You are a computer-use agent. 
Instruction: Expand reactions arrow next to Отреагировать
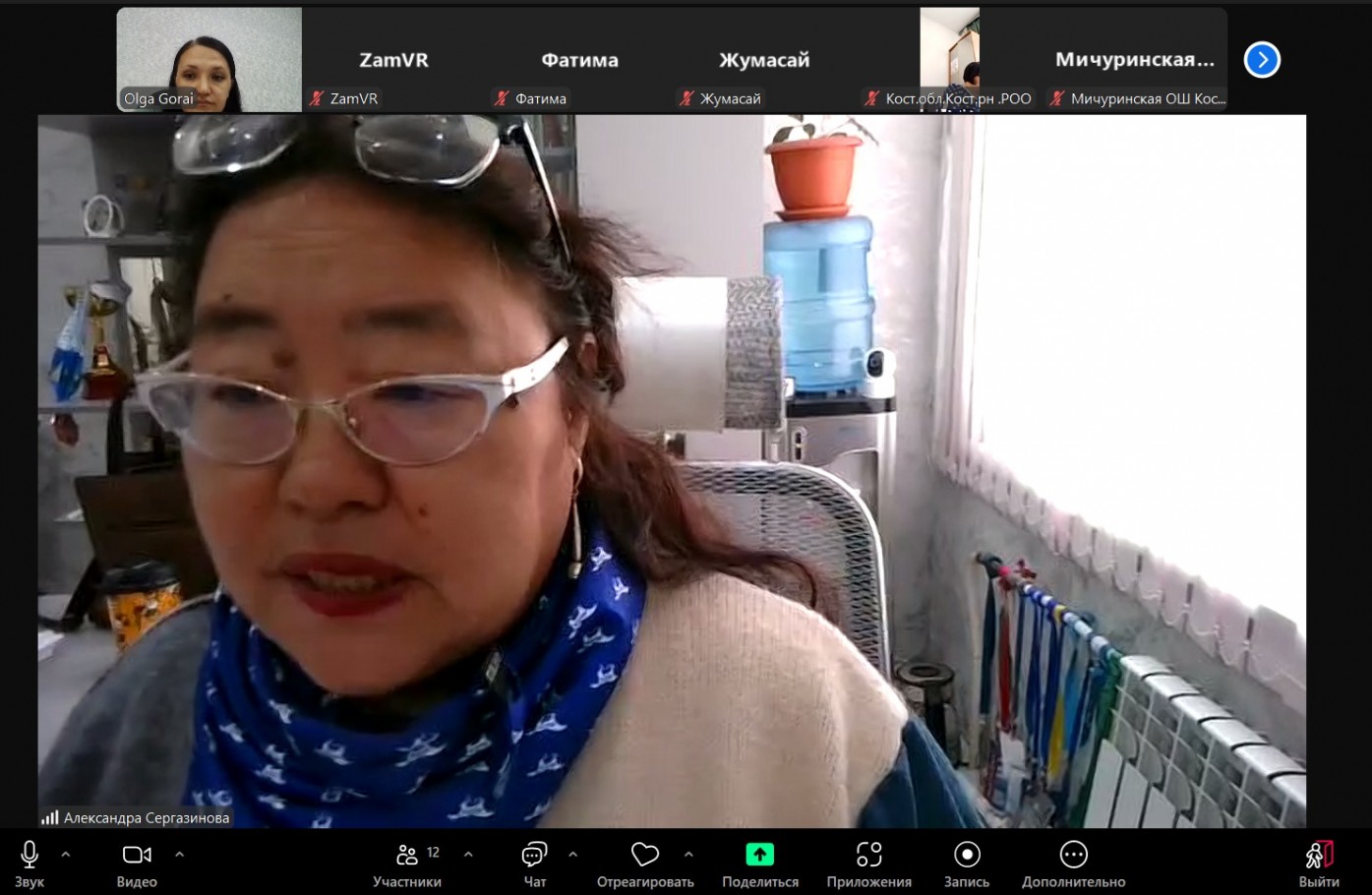coord(688,855)
